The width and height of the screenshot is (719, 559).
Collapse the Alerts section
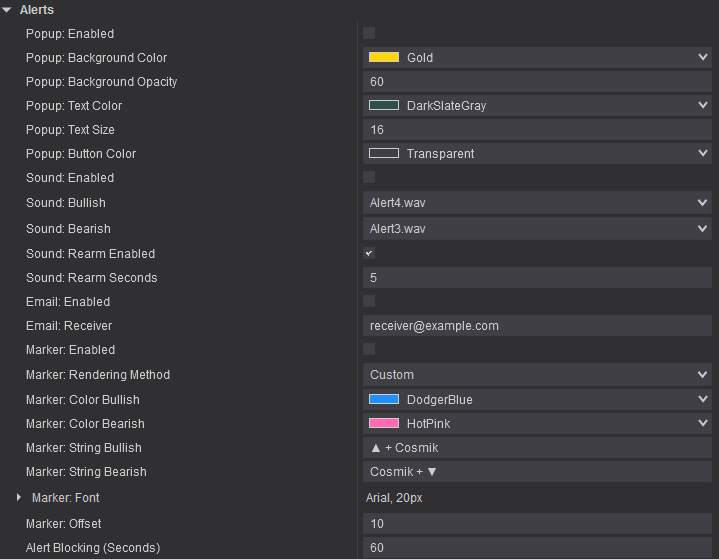coord(6,10)
